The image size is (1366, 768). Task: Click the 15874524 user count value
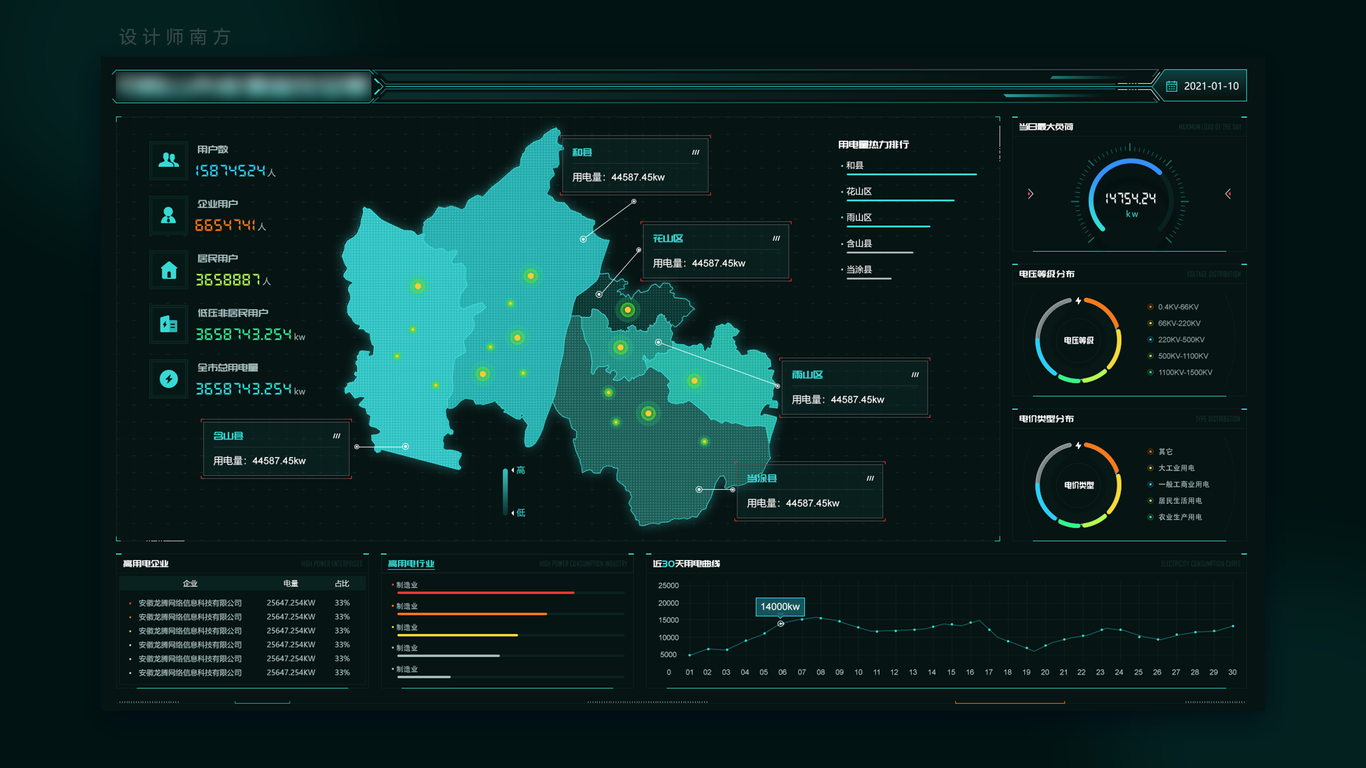(231, 171)
